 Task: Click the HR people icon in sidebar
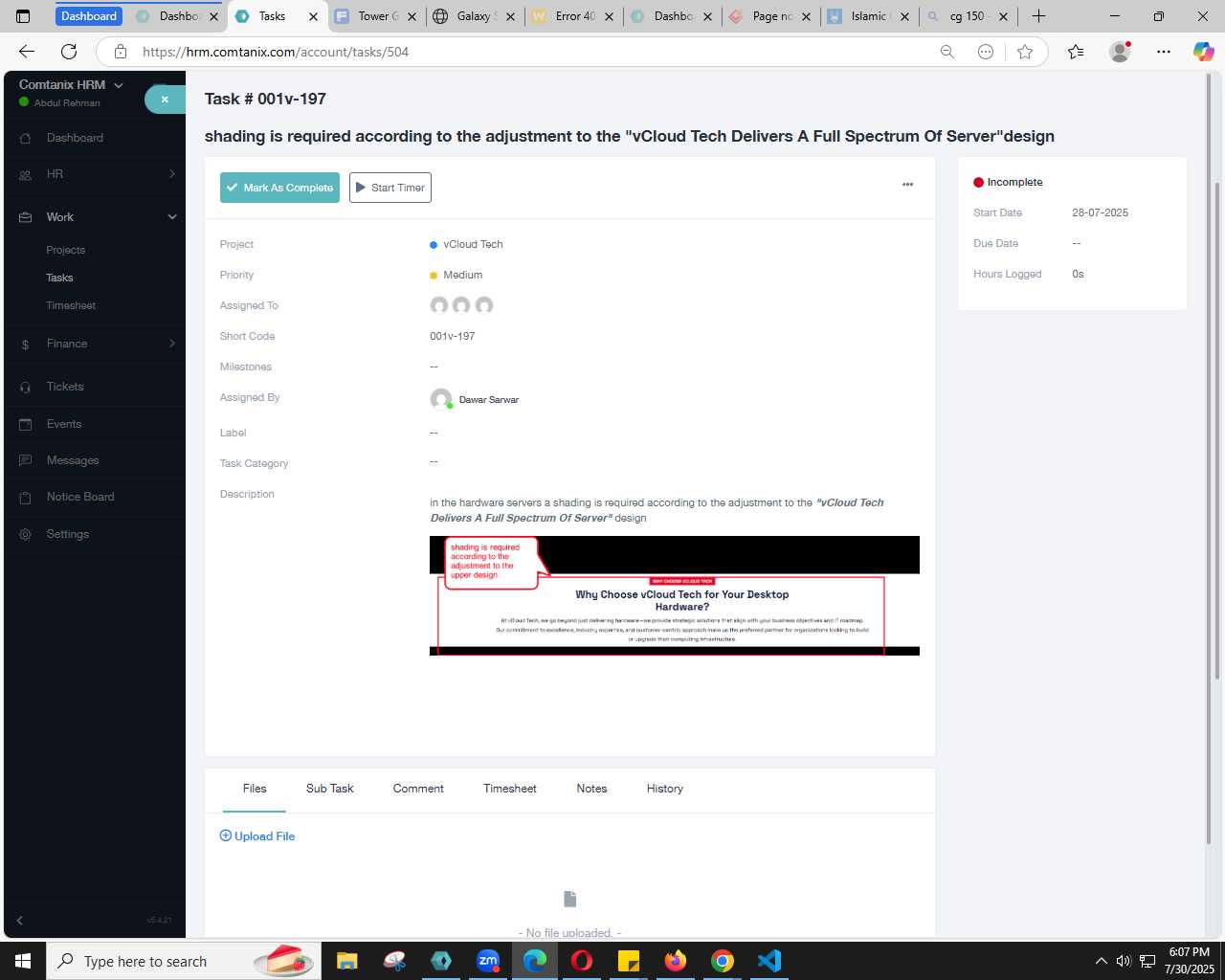(x=26, y=175)
